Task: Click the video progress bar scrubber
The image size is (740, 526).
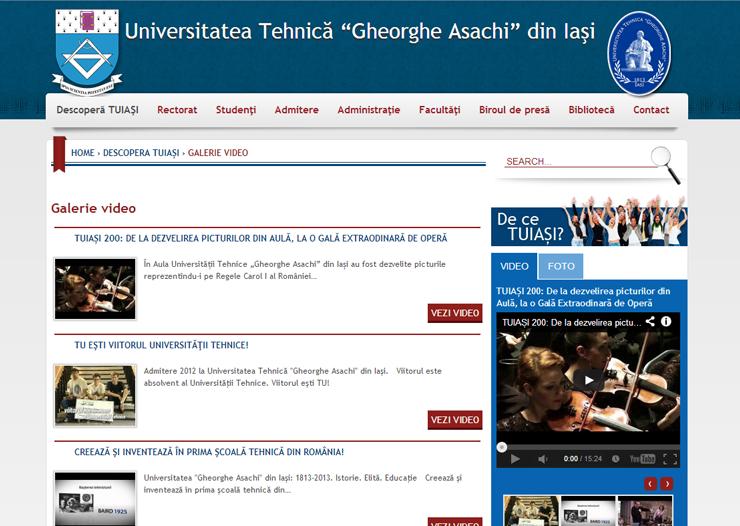Action: tap(502, 447)
